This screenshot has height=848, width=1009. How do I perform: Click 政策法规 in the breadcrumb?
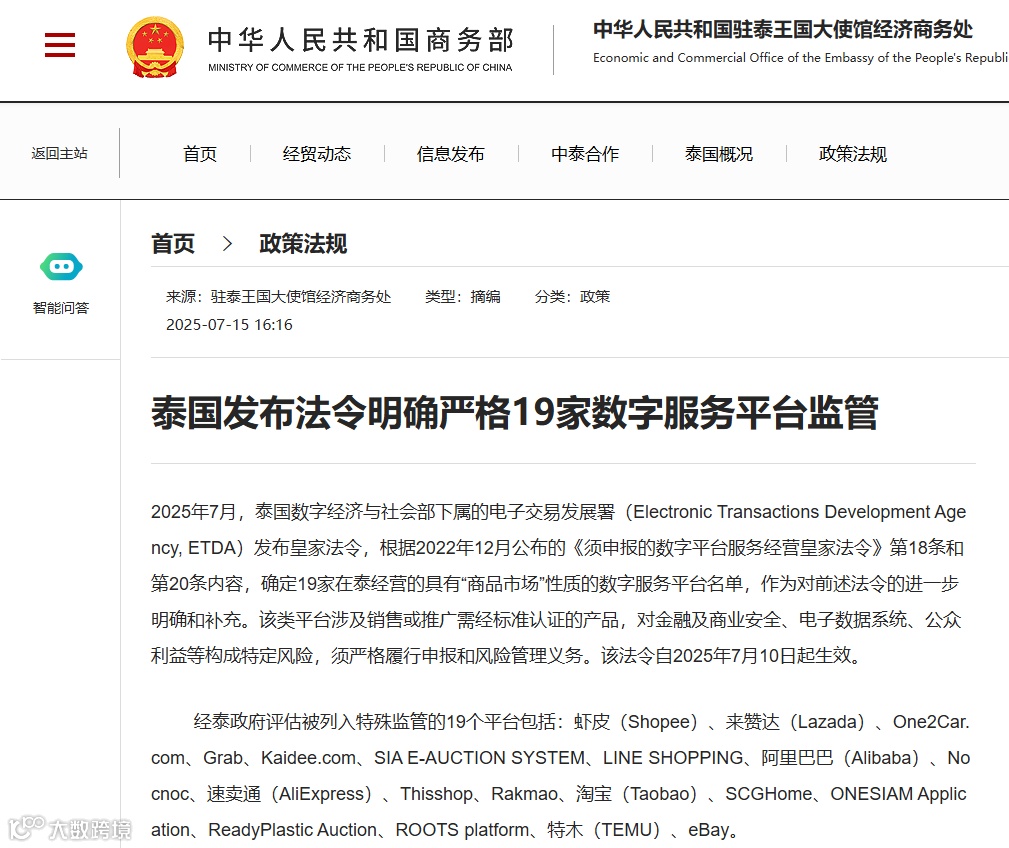pyautogui.click(x=303, y=244)
